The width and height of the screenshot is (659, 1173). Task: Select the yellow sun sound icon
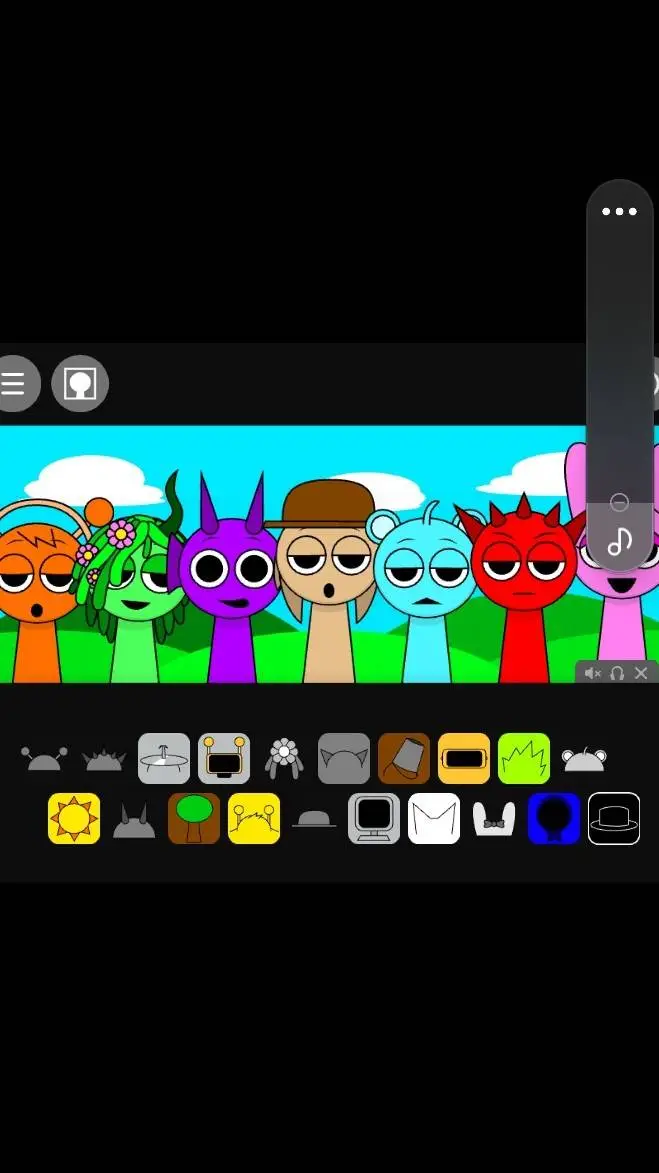click(x=74, y=818)
